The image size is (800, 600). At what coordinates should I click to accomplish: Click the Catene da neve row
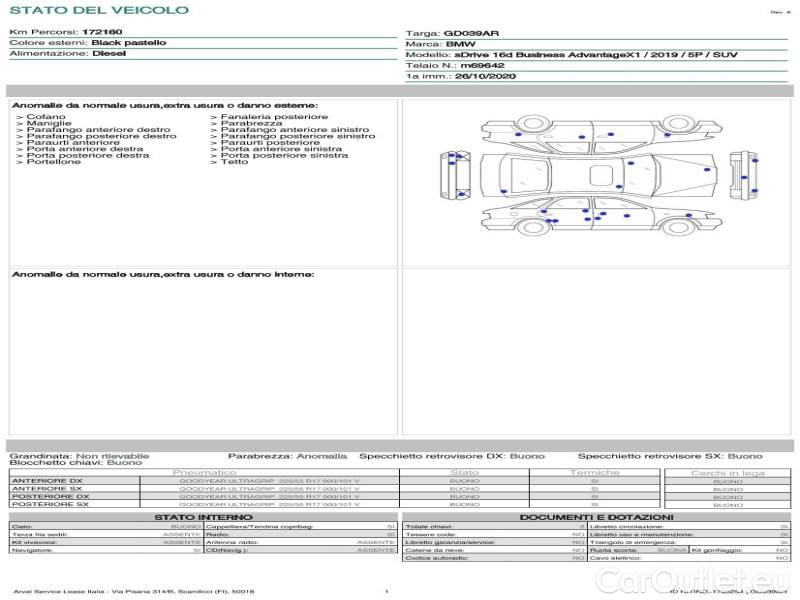494,551
